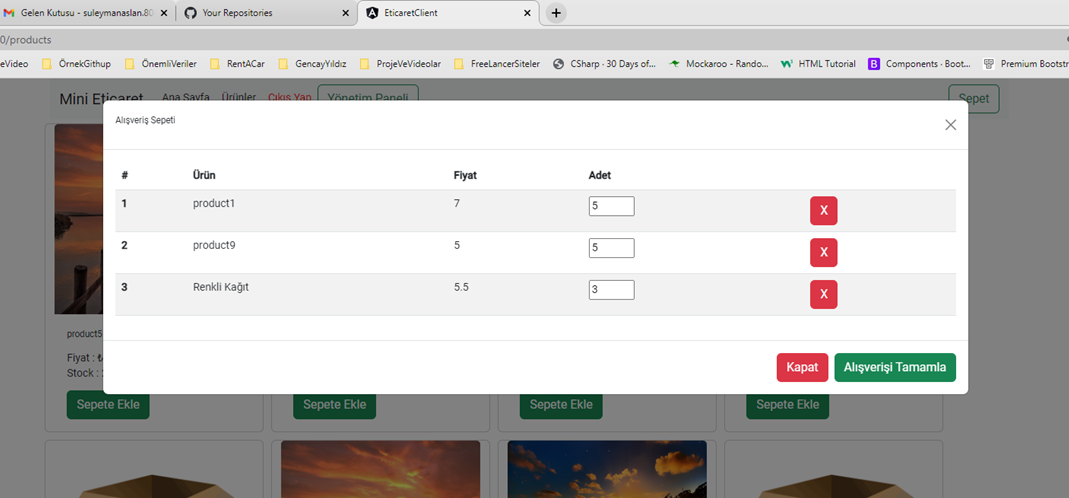This screenshot has height=498, width=1069.
Task: Open the HTML Tutorial bookmark
Action: pyautogui.click(x=818, y=64)
